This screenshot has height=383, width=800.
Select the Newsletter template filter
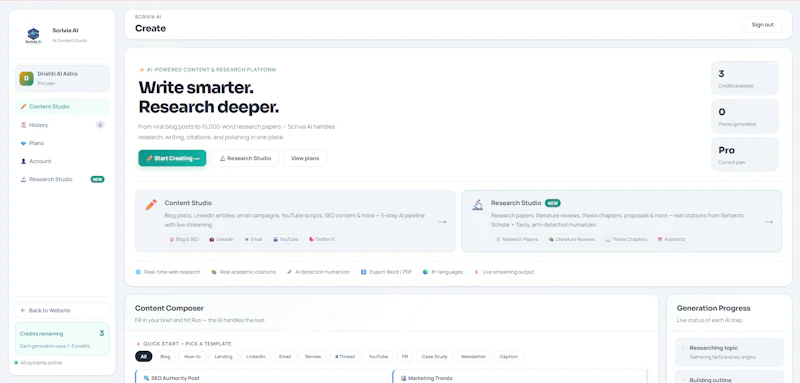tap(474, 356)
